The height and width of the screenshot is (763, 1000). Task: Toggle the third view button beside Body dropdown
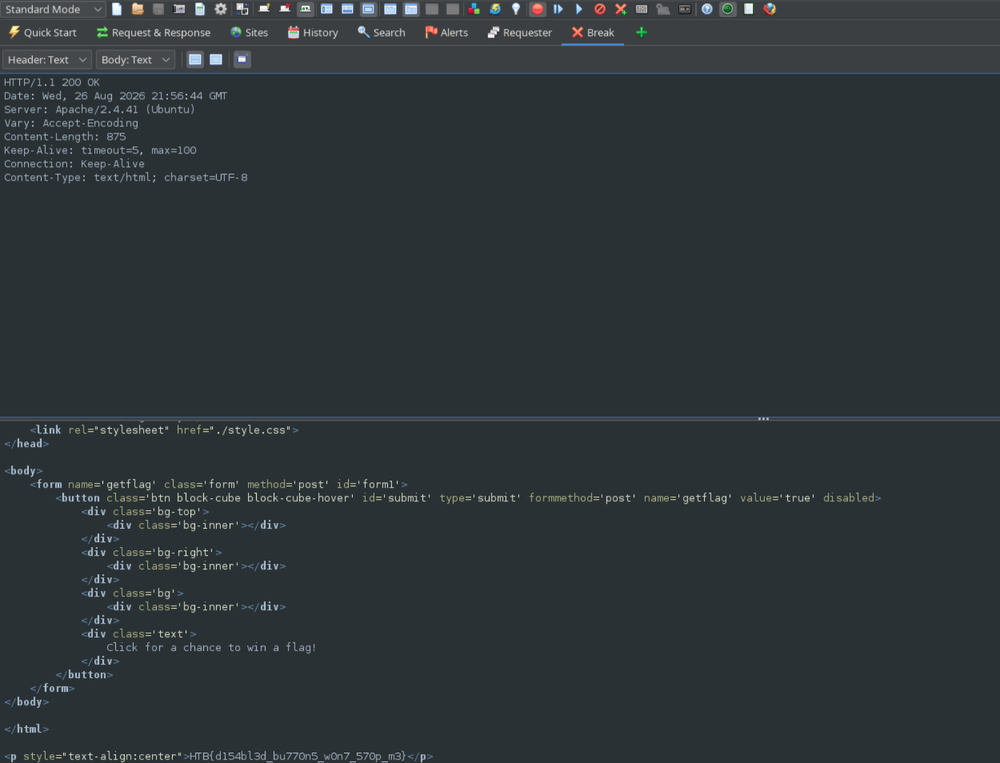(242, 59)
